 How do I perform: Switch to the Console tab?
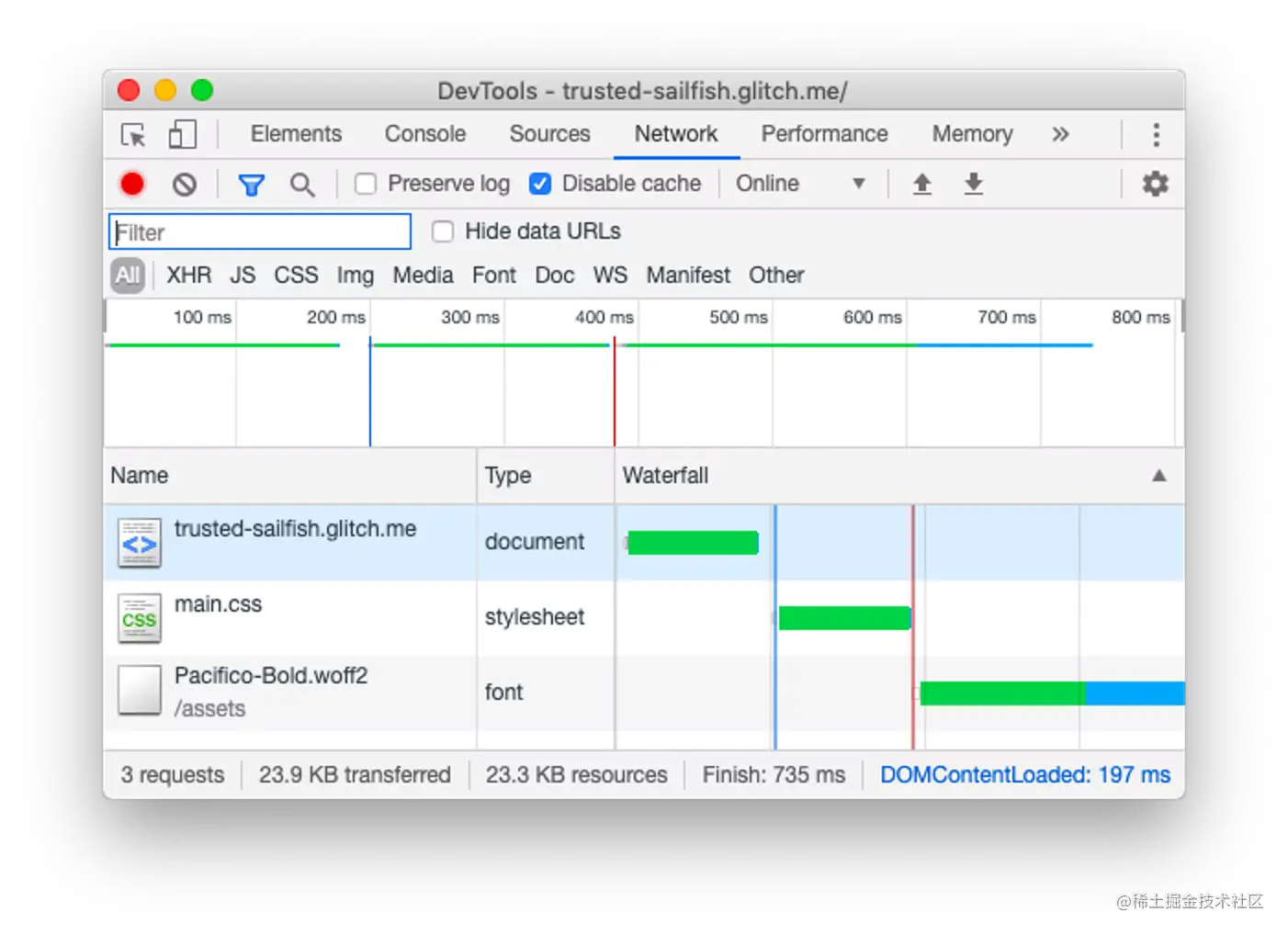point(425,134)
